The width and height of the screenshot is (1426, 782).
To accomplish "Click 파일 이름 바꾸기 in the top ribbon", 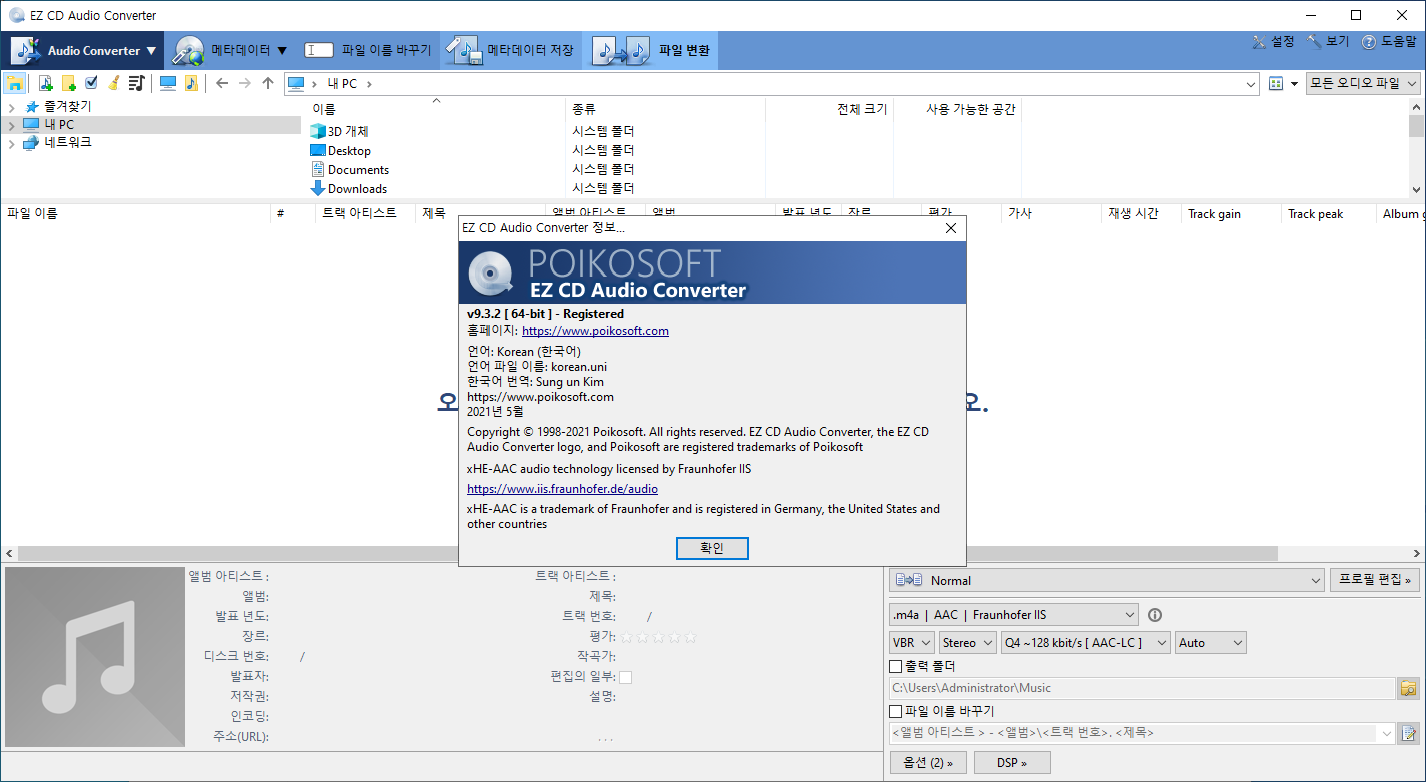I will 368,50.
